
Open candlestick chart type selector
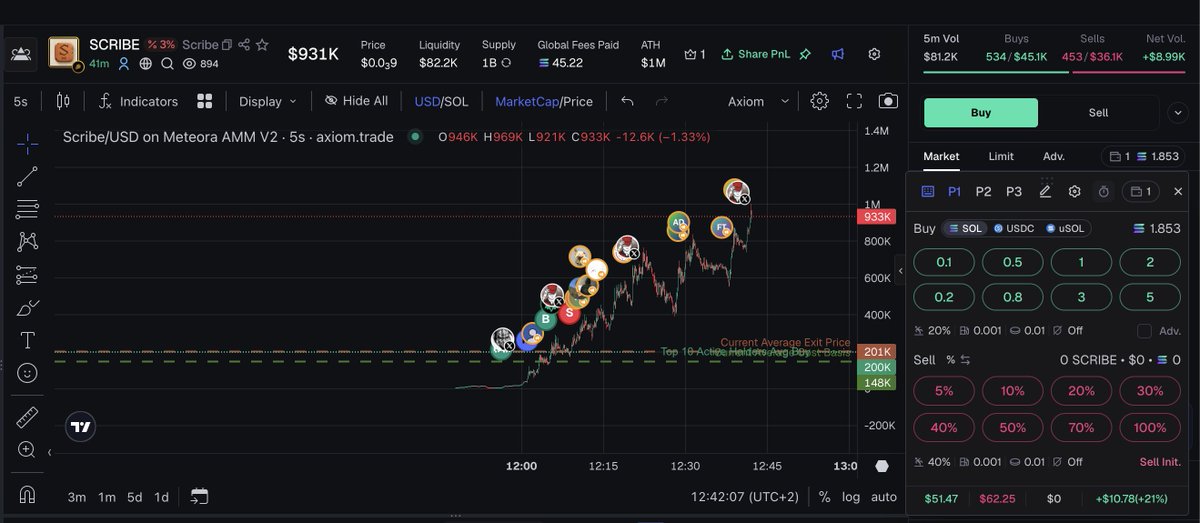click(x=64, y=101)
